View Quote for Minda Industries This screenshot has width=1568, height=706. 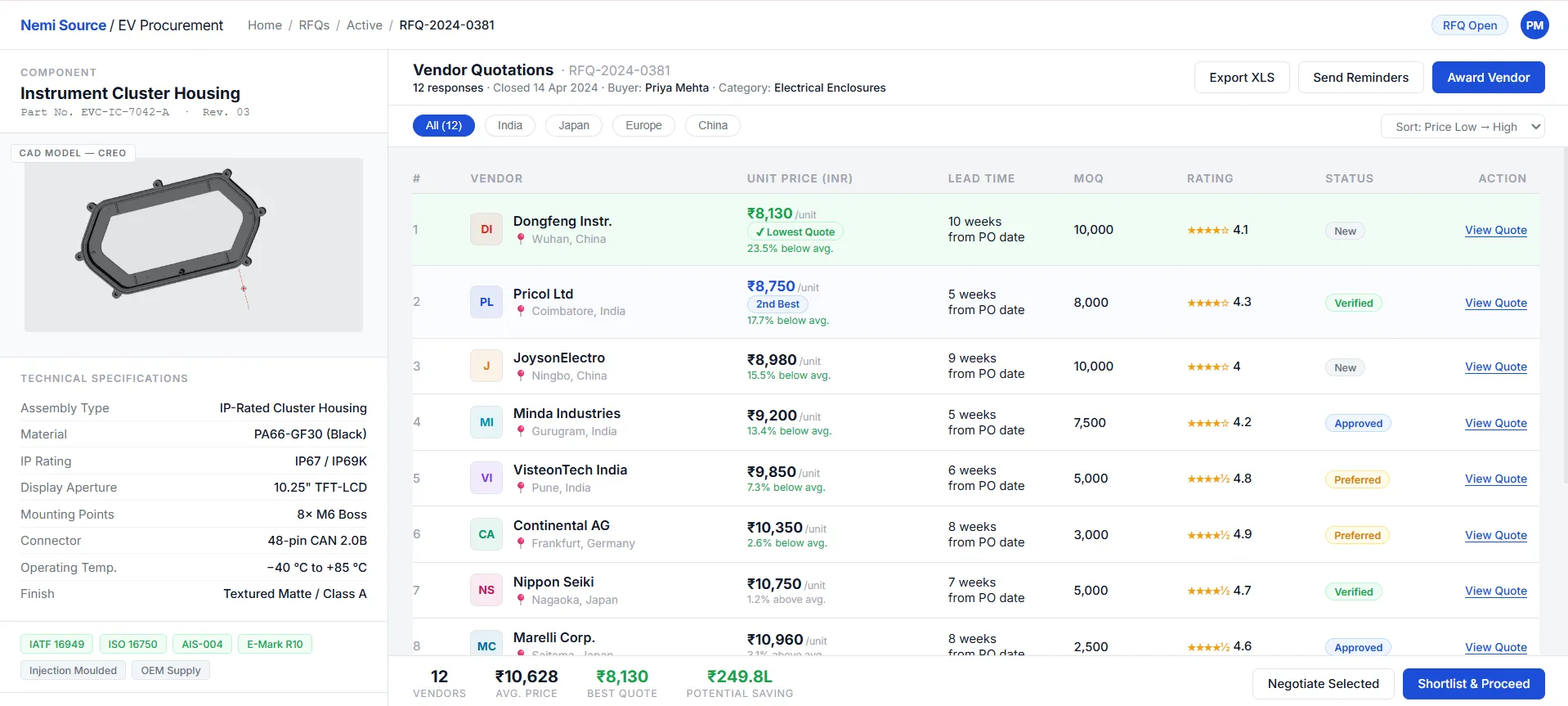pyautogui.click(x=1495, y=423)
